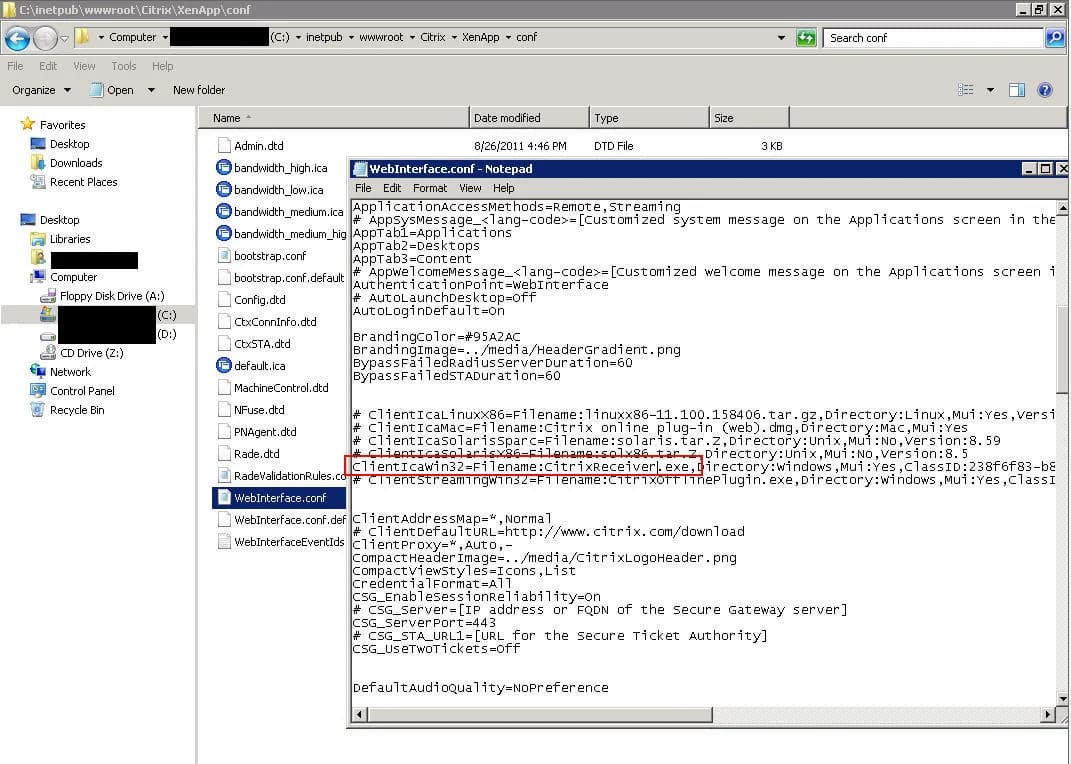Open Notepad Edit menu
1071x764 pixels.
click(391, 188)
